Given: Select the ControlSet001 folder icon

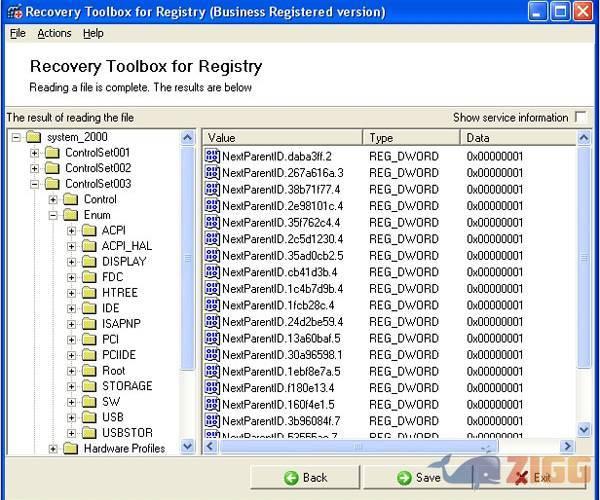Looking at the screenshot, I should click(52, 152).
